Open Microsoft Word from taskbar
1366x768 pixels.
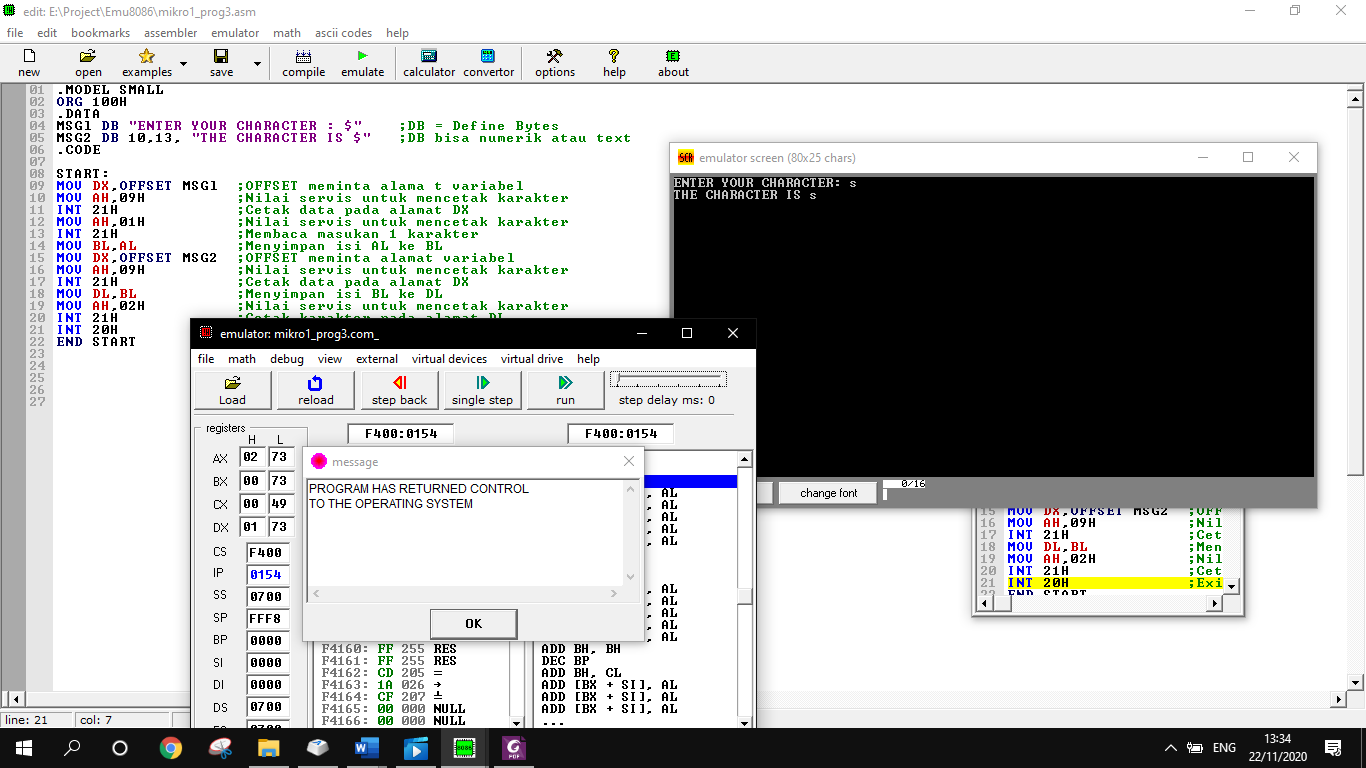coord(366,747)
